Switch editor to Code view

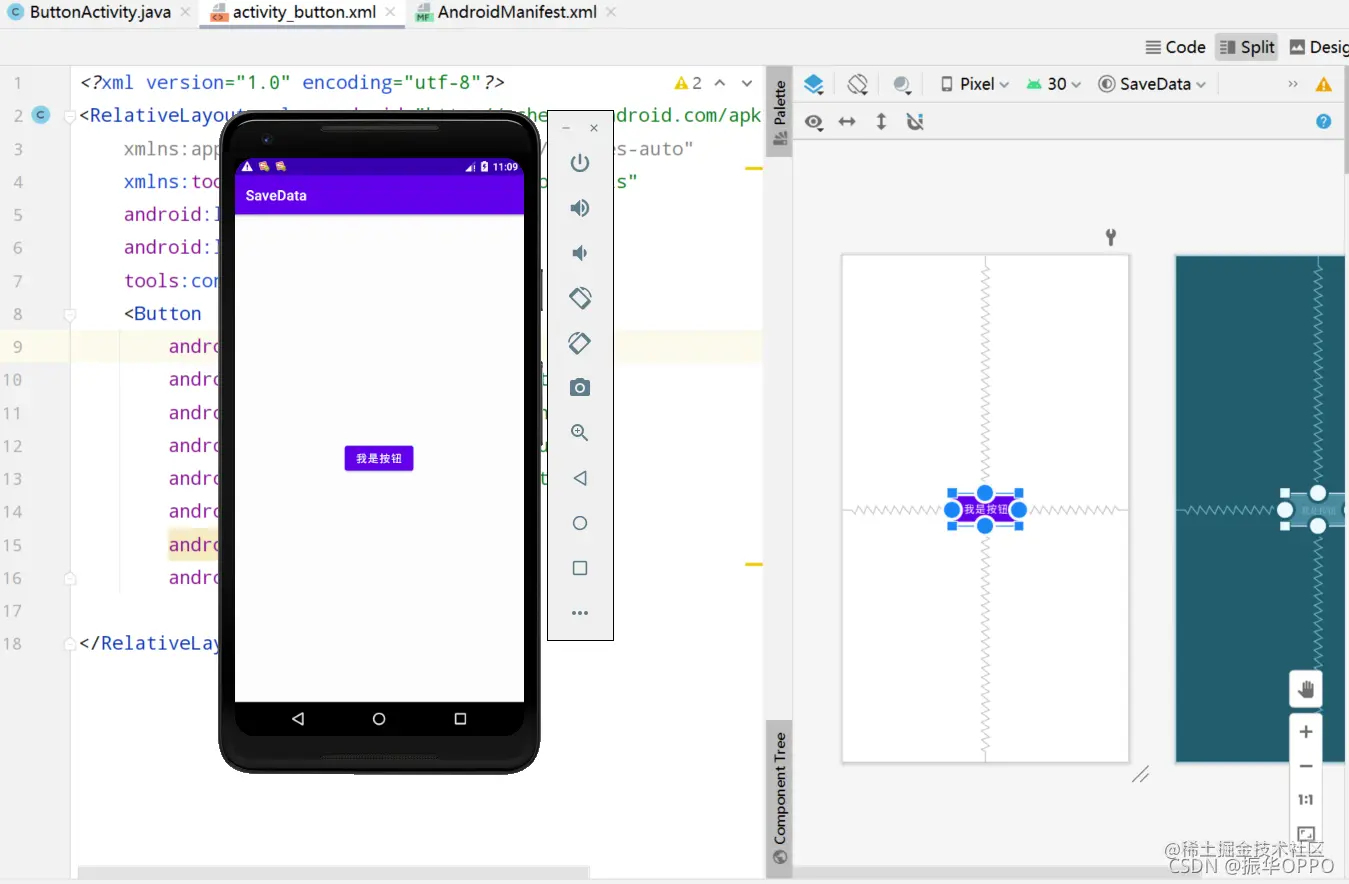coord(1175,47)
